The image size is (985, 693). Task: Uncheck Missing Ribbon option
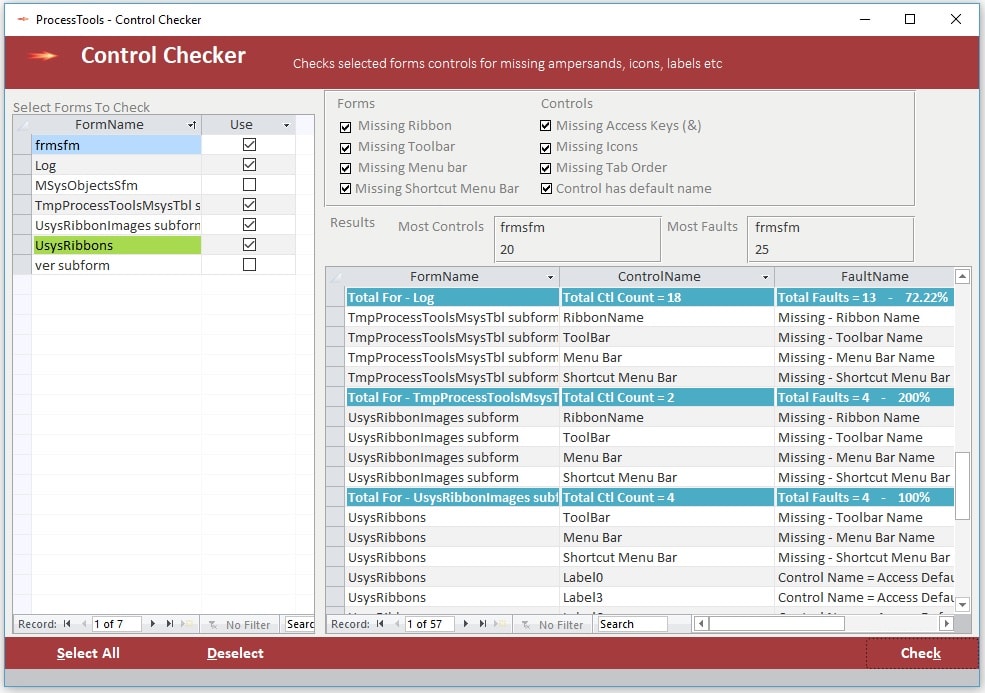click(x=346, y=127)
